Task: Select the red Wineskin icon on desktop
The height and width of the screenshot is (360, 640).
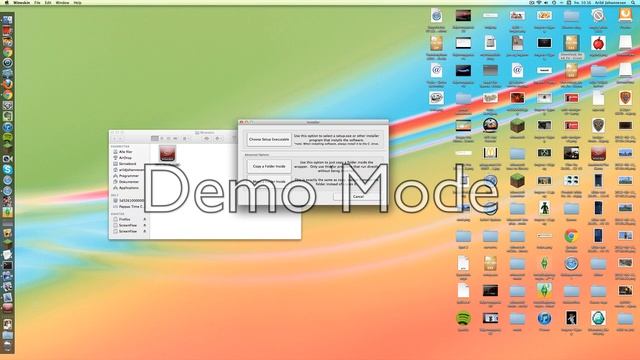Action: coord(598,153)
